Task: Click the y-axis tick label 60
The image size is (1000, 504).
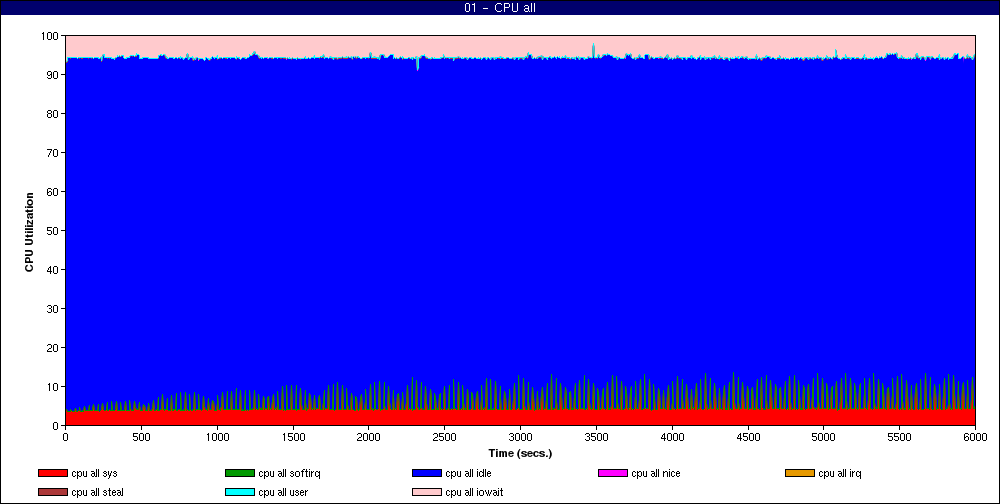Action: point(53,192)
